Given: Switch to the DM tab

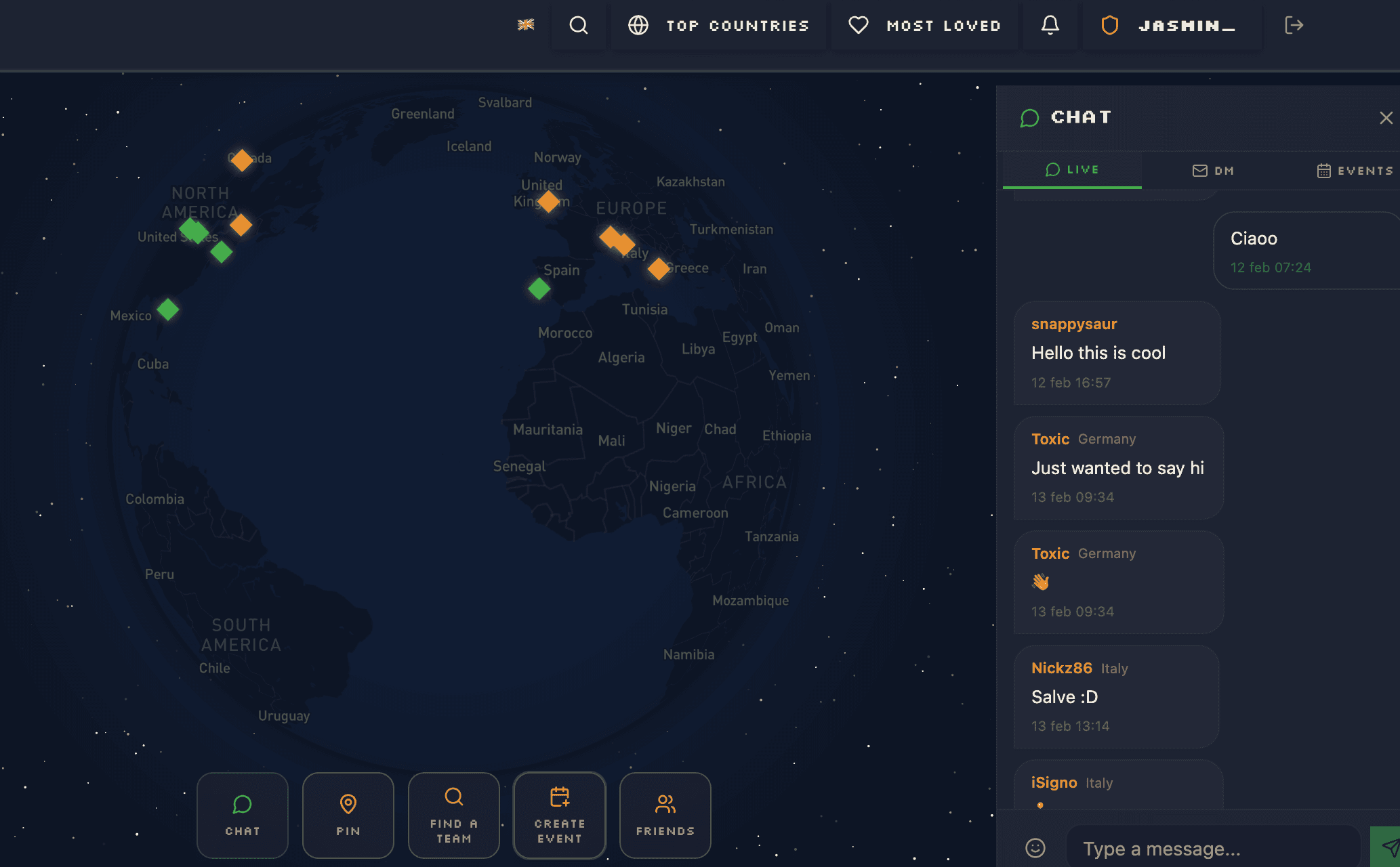Looking at the screenshot, I should (x=1214, y=170).
